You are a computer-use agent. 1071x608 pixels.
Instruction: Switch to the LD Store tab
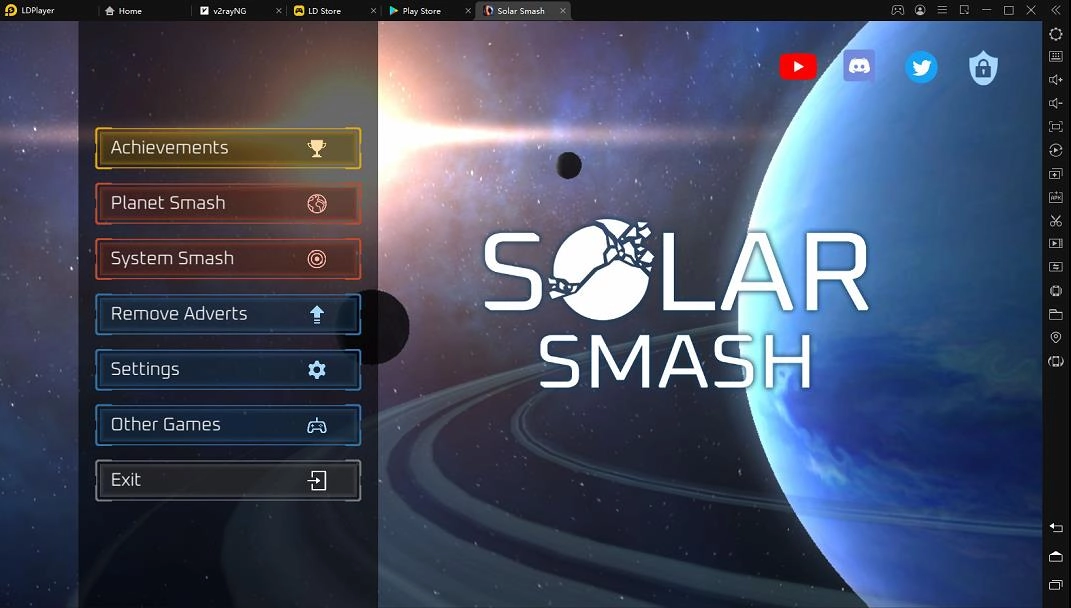tap(318, 11)
